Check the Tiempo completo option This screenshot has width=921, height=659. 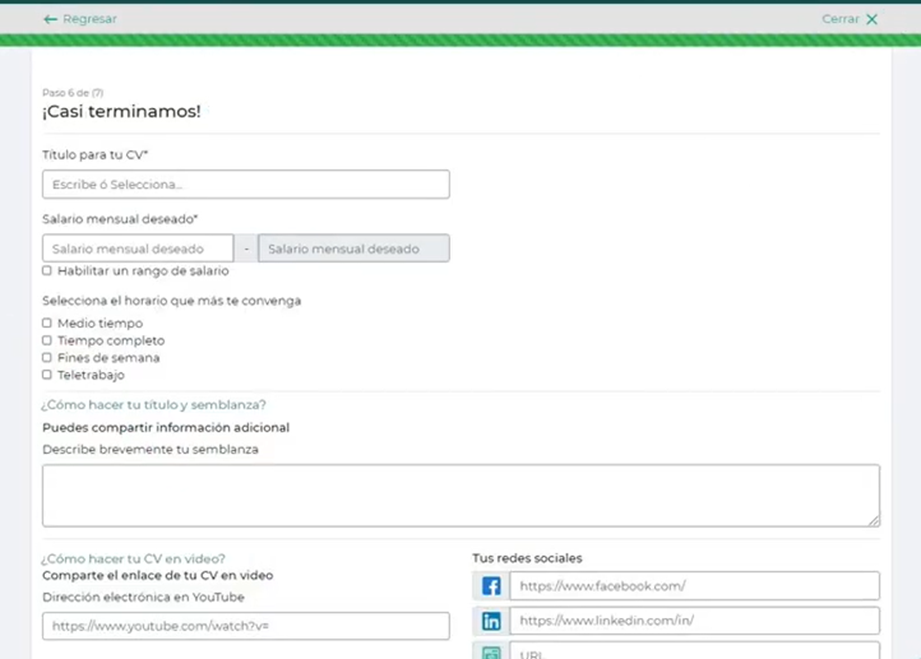point(47,340)
